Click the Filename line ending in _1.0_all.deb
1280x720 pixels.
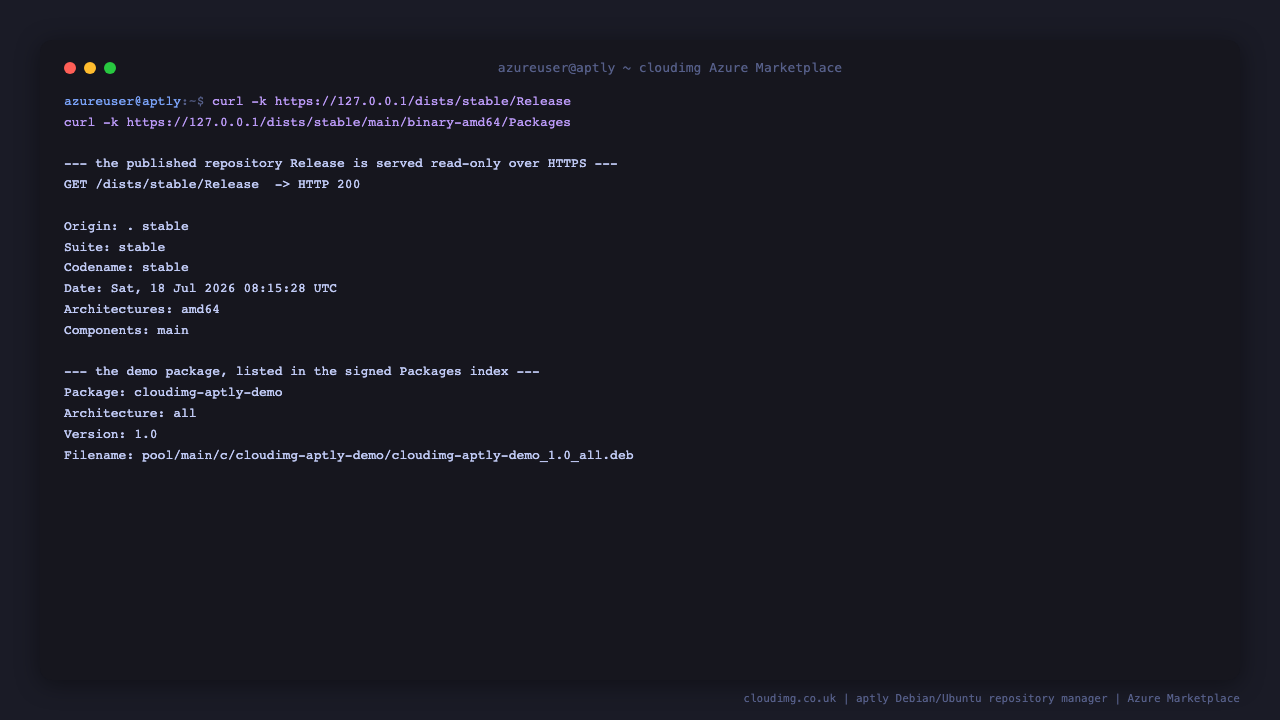[x=349, y=456]
